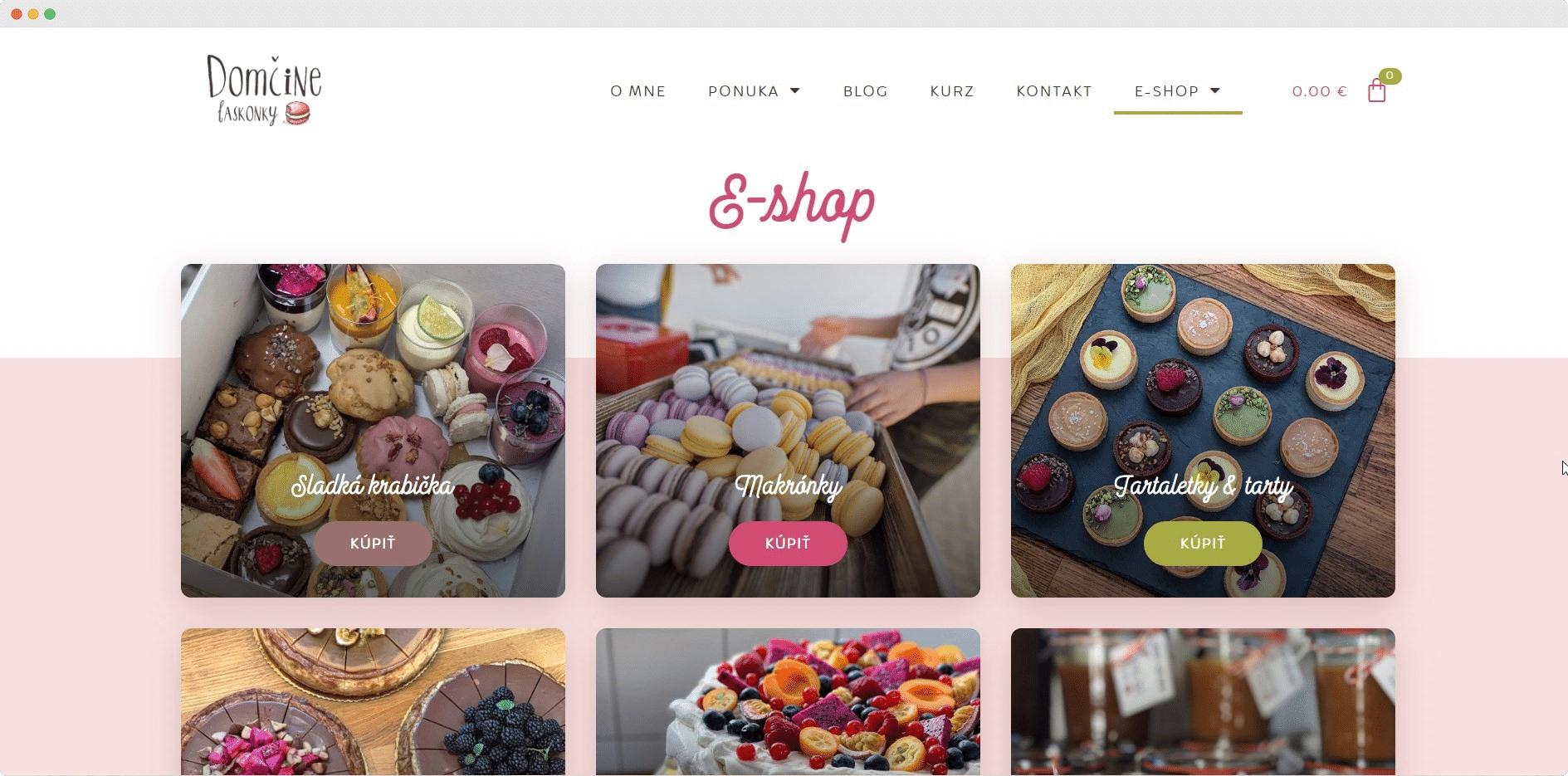Go to the BLOG page

[x=865, y=91]
